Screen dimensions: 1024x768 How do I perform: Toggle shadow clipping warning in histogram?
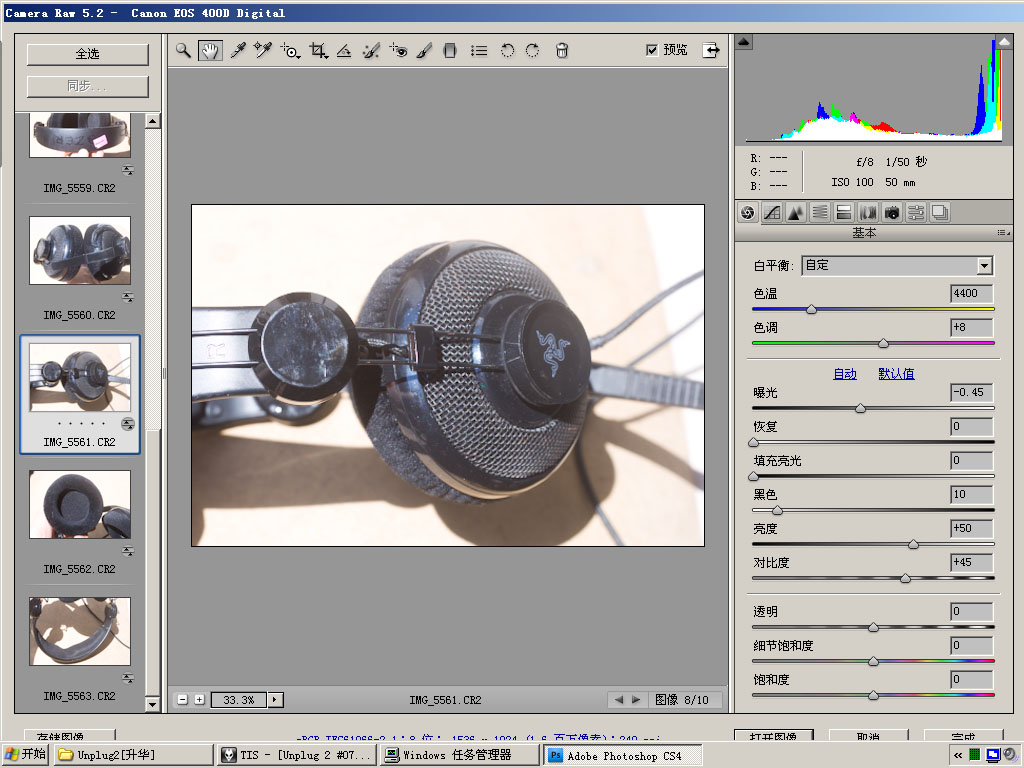[x=744, y=42]
